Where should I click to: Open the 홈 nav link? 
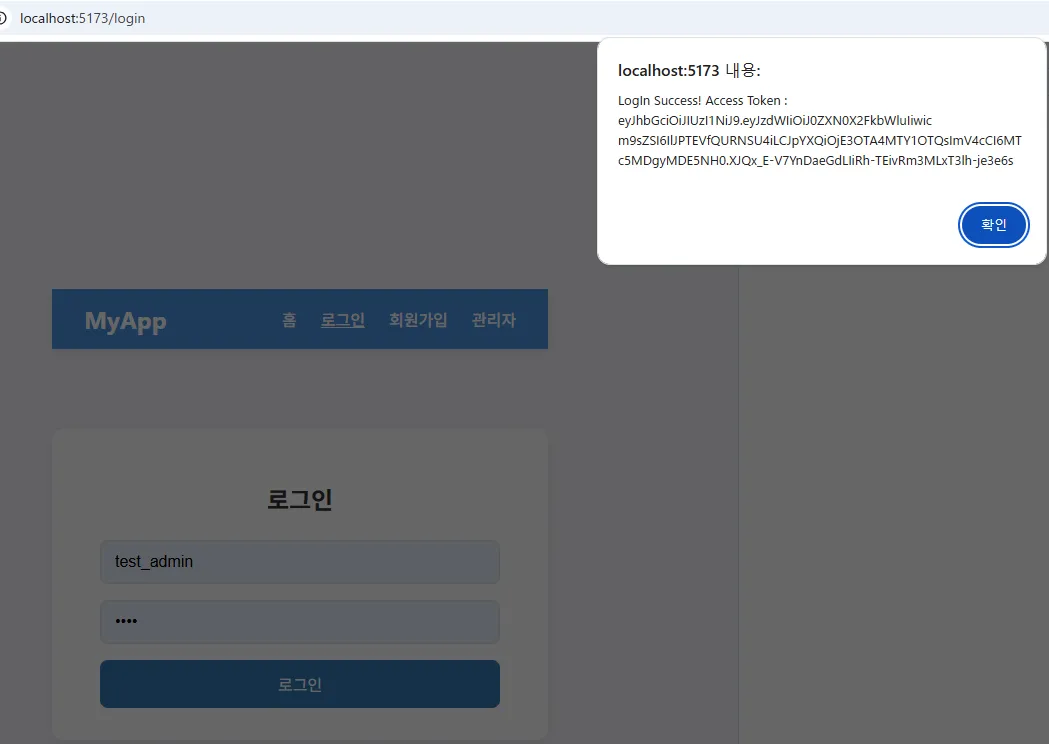[x=289, y=320]
